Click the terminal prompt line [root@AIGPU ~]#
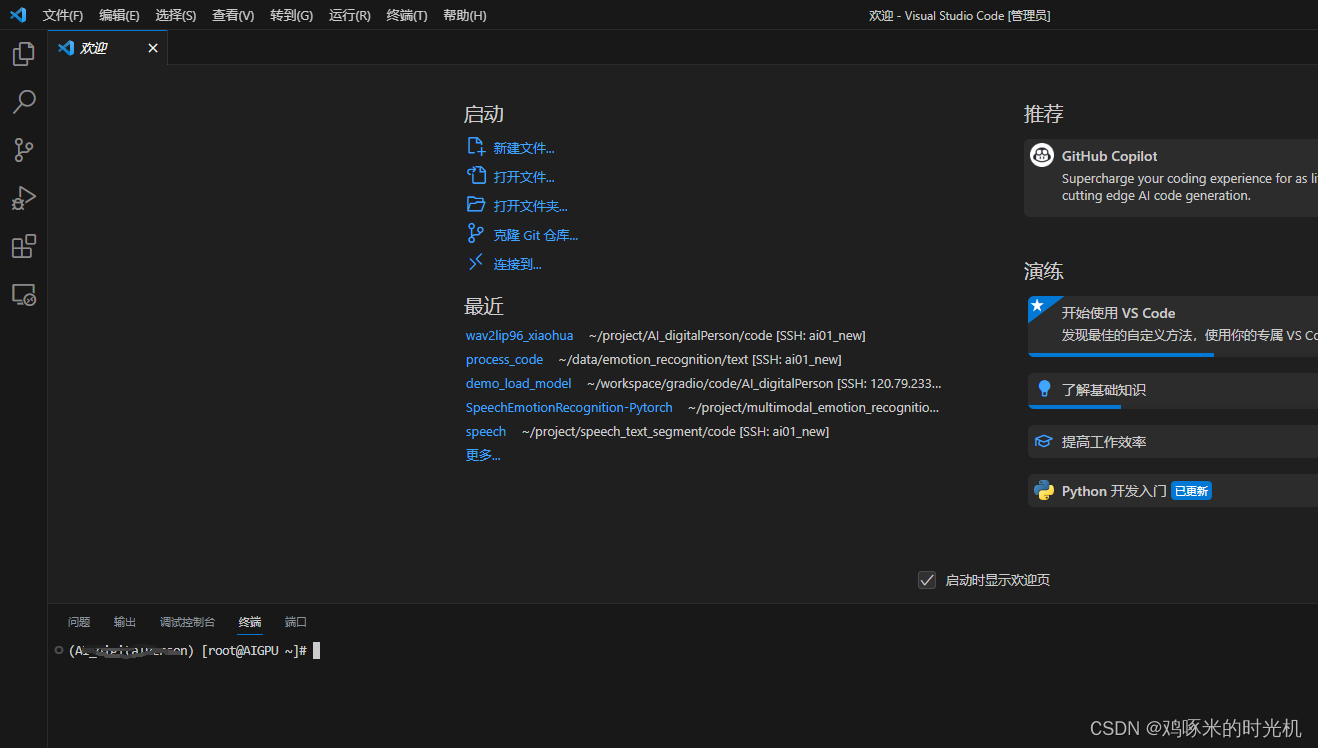 (253, 651)
